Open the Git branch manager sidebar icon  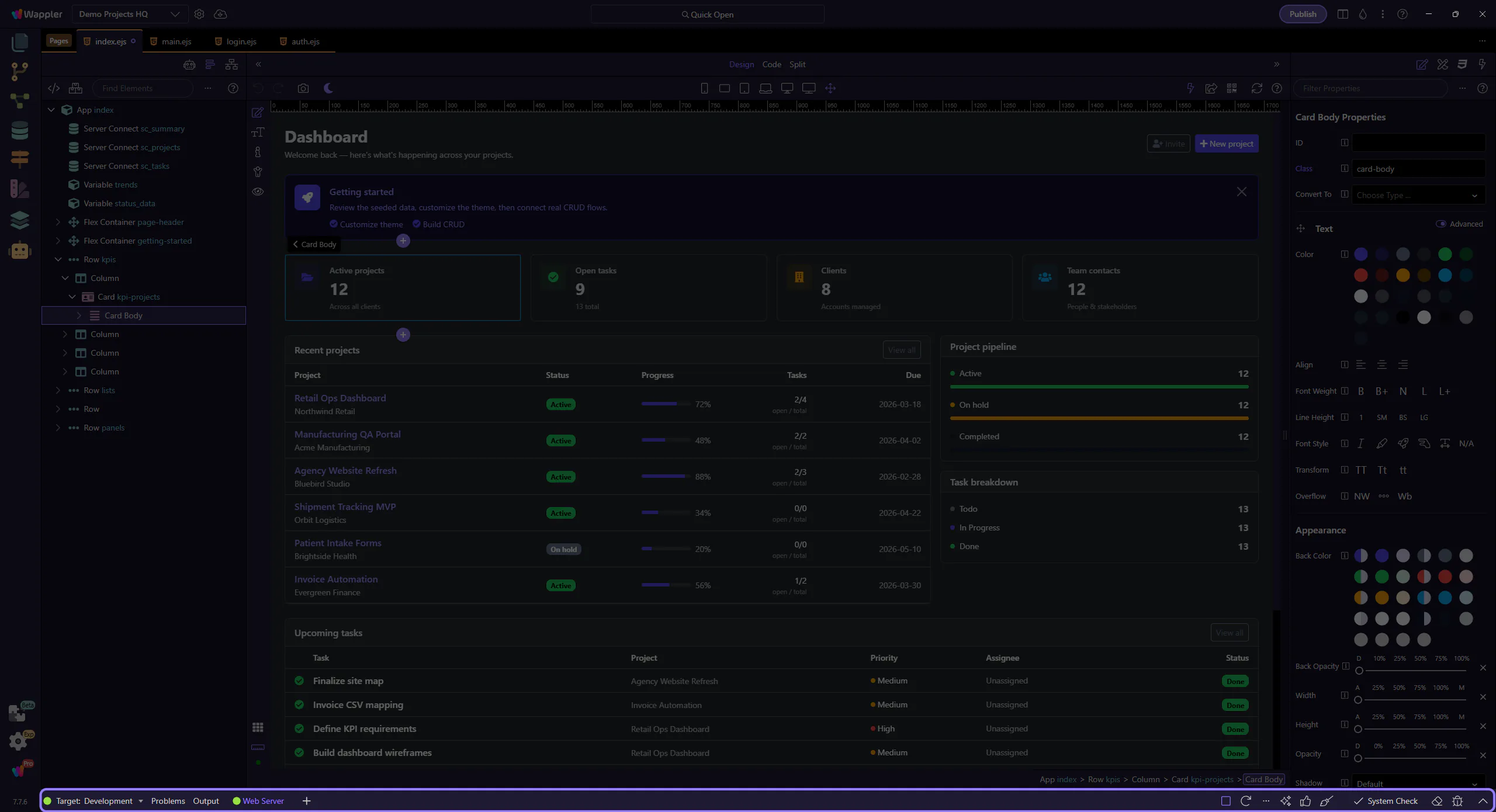point(19,71)
